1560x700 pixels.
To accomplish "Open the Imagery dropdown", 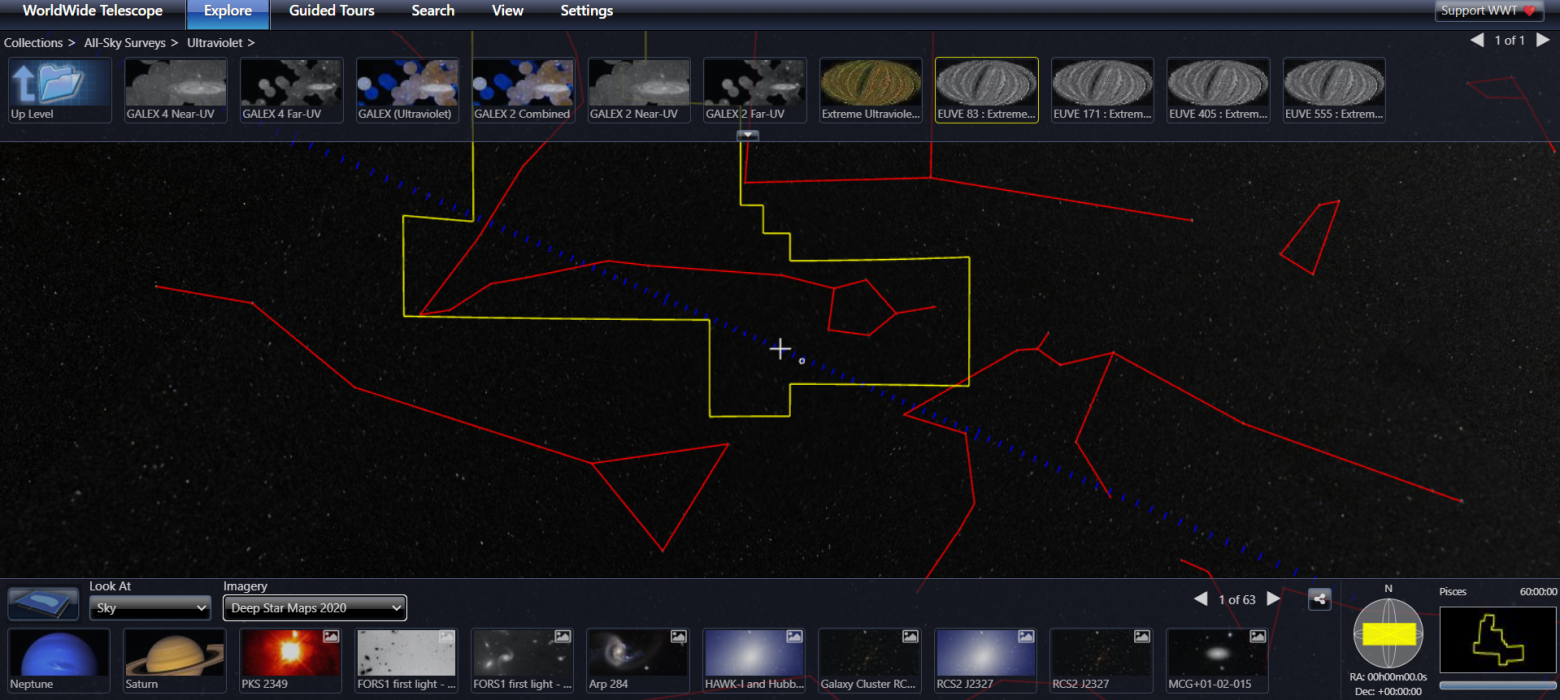I will [x=315, y=608].
